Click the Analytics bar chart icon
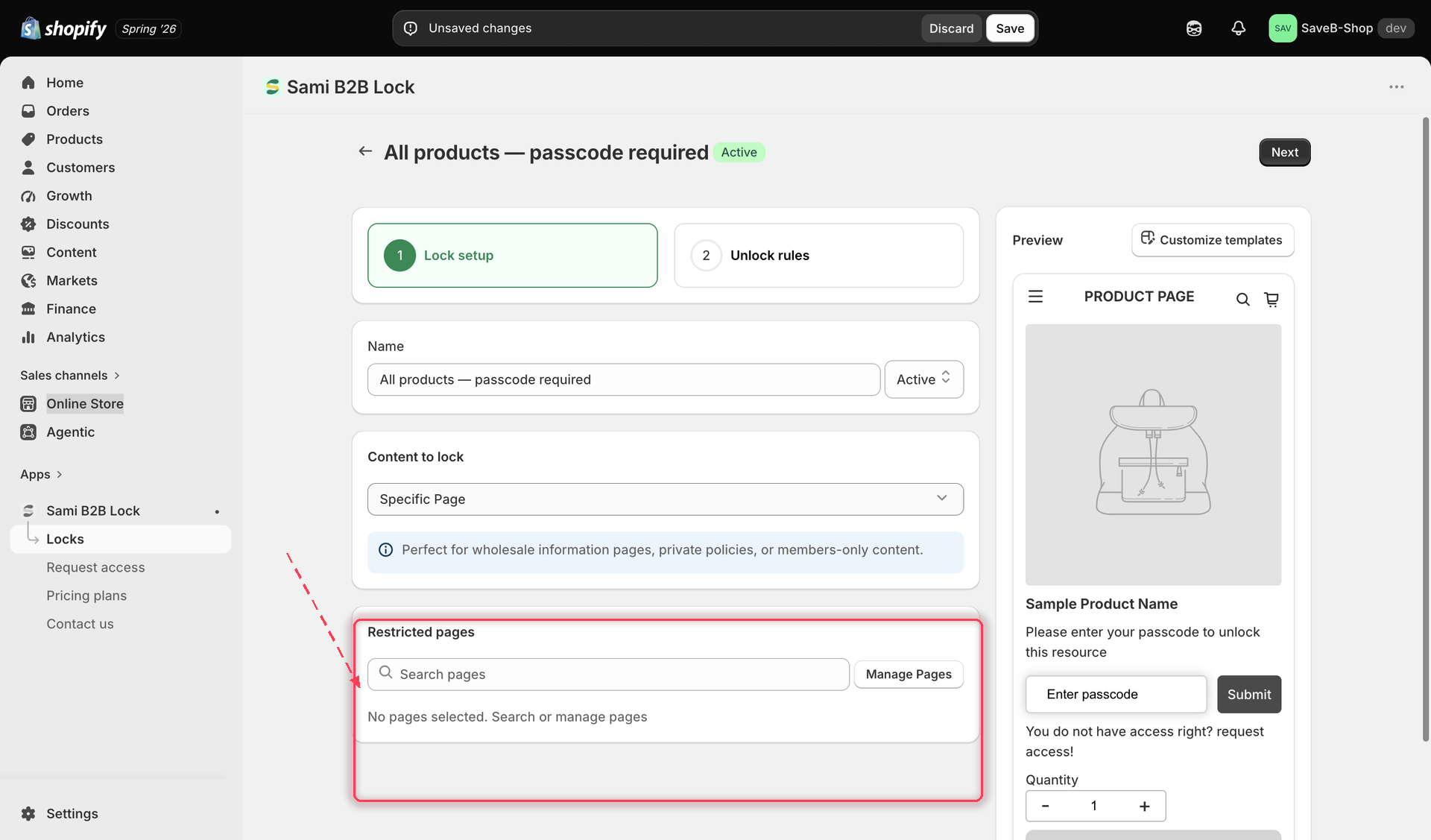1431x840 pixels. click(28, 338)
